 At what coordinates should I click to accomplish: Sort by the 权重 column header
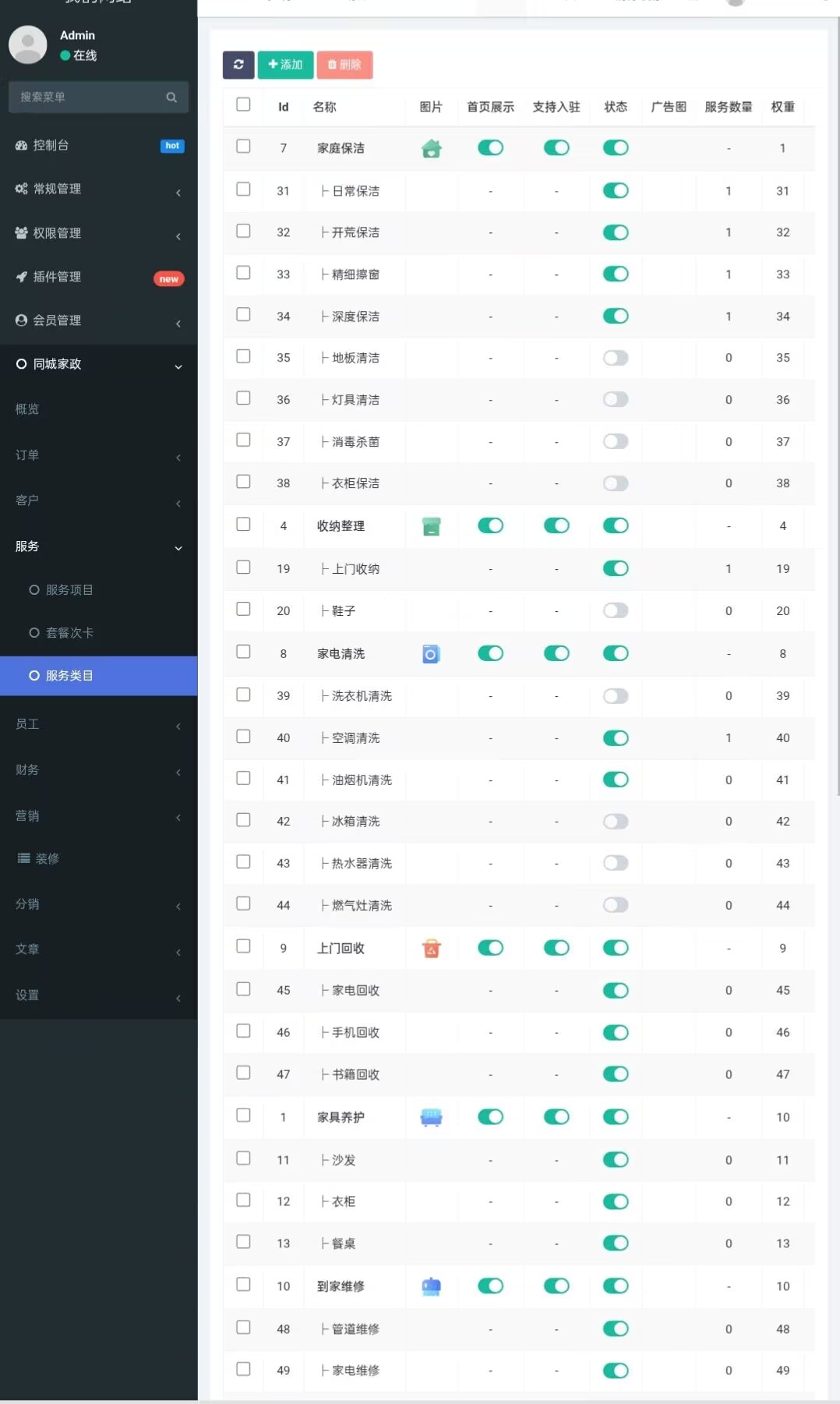pos(782,108)
